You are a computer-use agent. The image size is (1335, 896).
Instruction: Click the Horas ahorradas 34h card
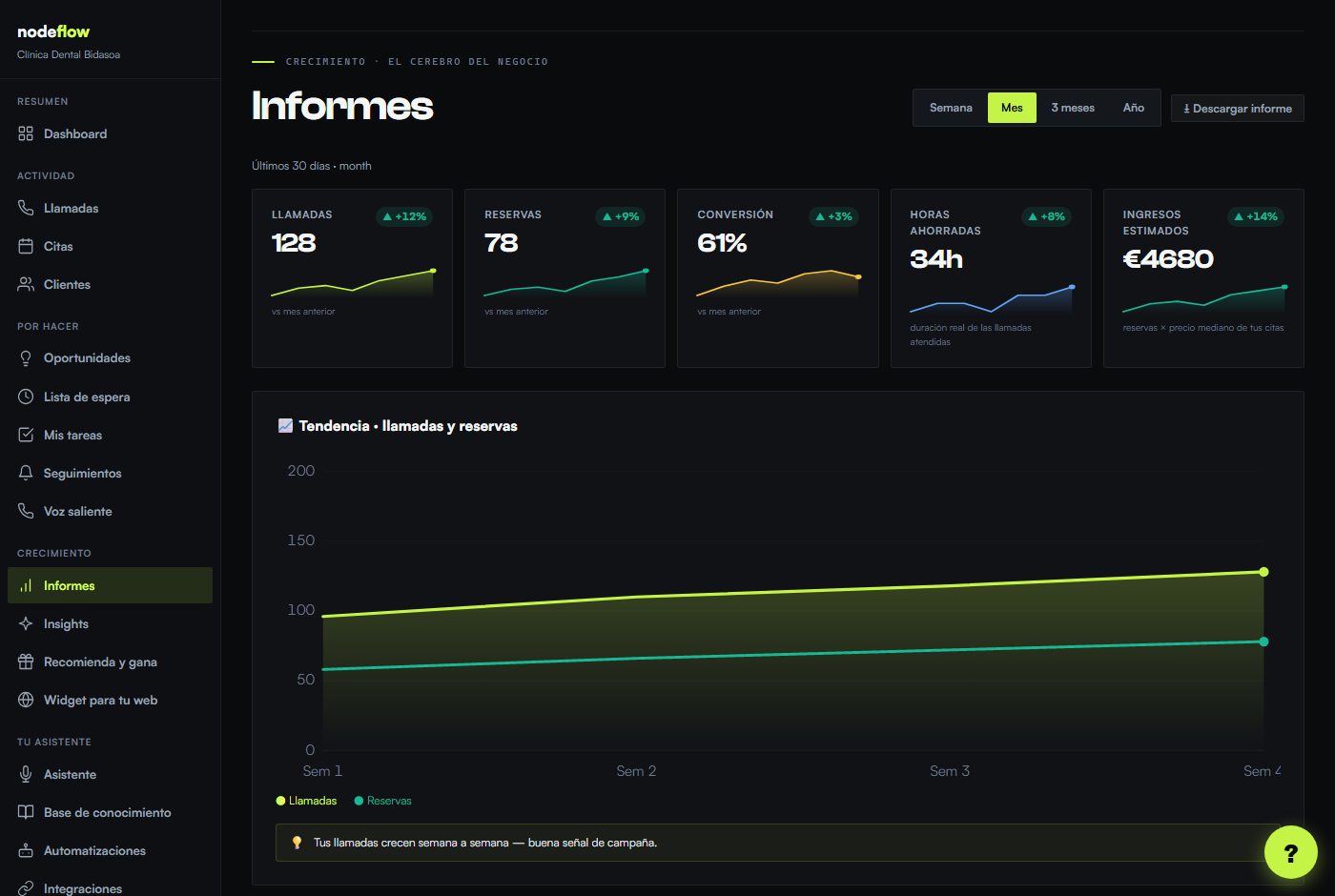[x=991, y=278]
